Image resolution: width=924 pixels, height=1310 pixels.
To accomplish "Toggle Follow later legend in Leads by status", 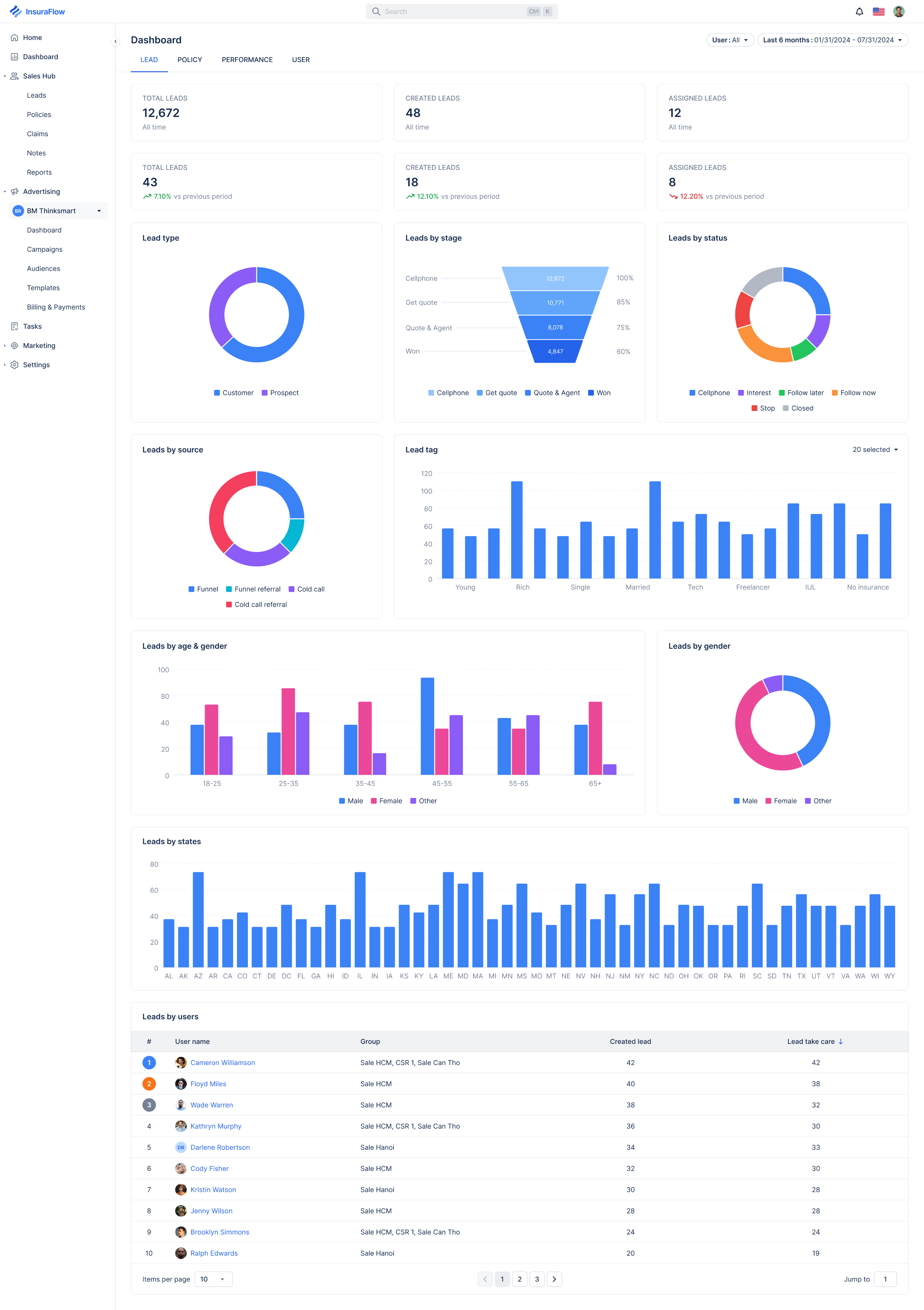I will [801, 392].
